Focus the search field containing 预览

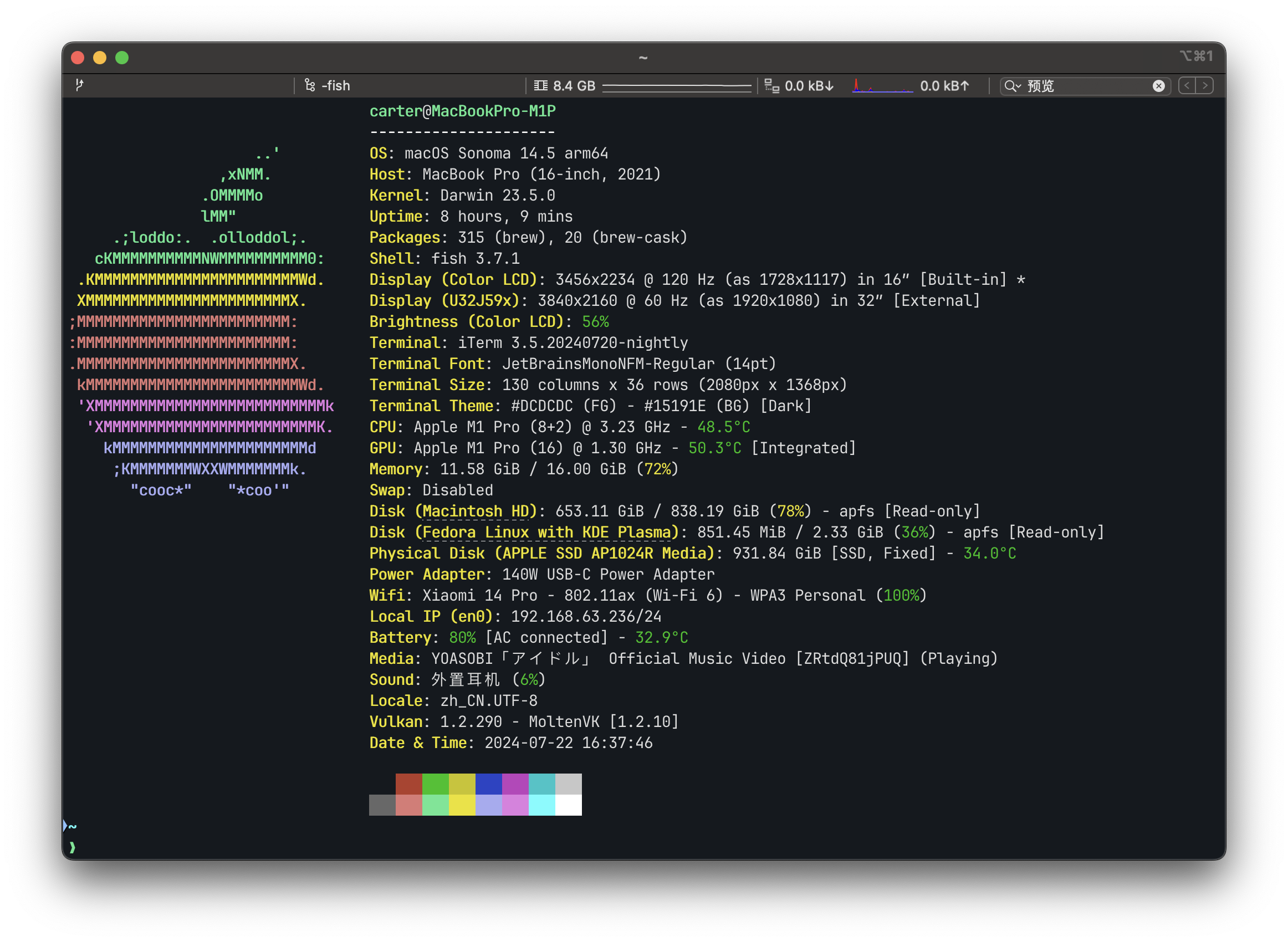pos(1086,85)
